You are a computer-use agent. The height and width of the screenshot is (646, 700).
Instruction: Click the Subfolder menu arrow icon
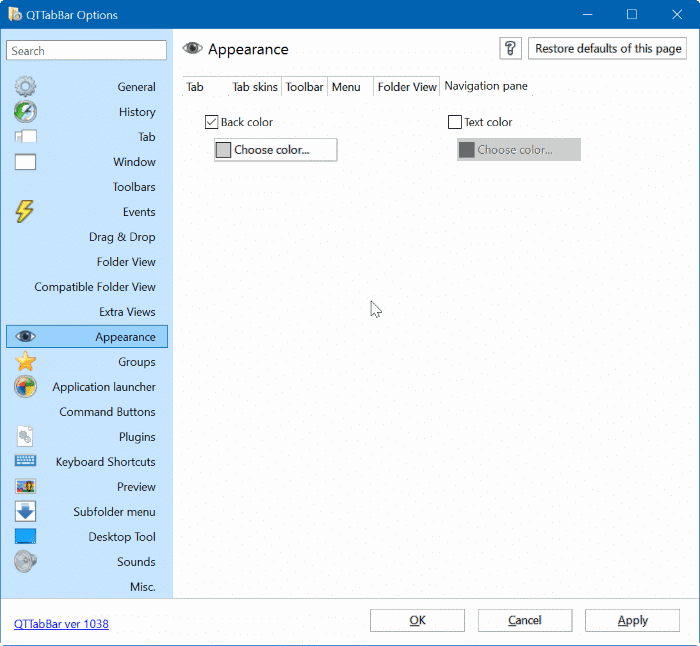(x=25, y=511)
